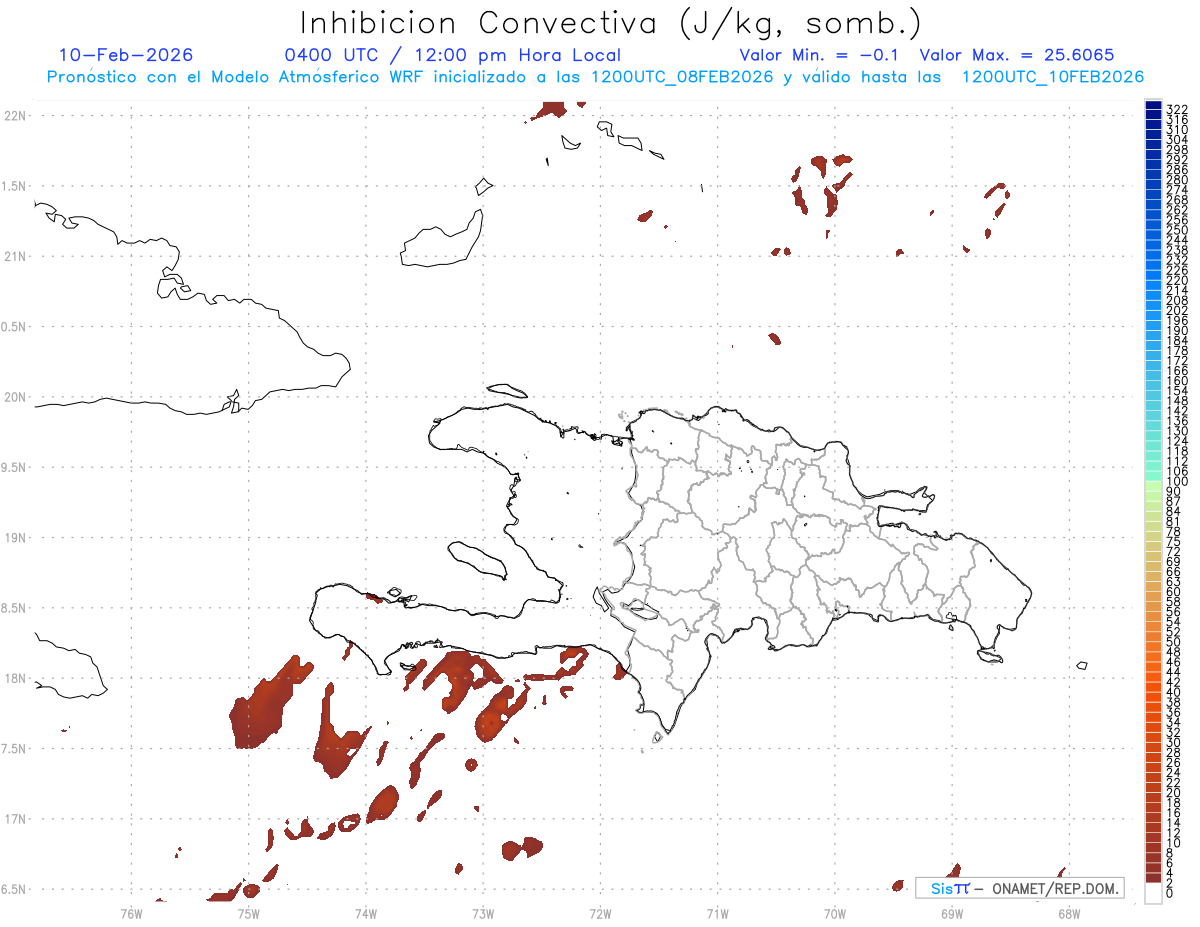Click the "71W" longitude label
Image resolution: width=1200 pixels, height=927 pixels.
(x=717, y=913)
